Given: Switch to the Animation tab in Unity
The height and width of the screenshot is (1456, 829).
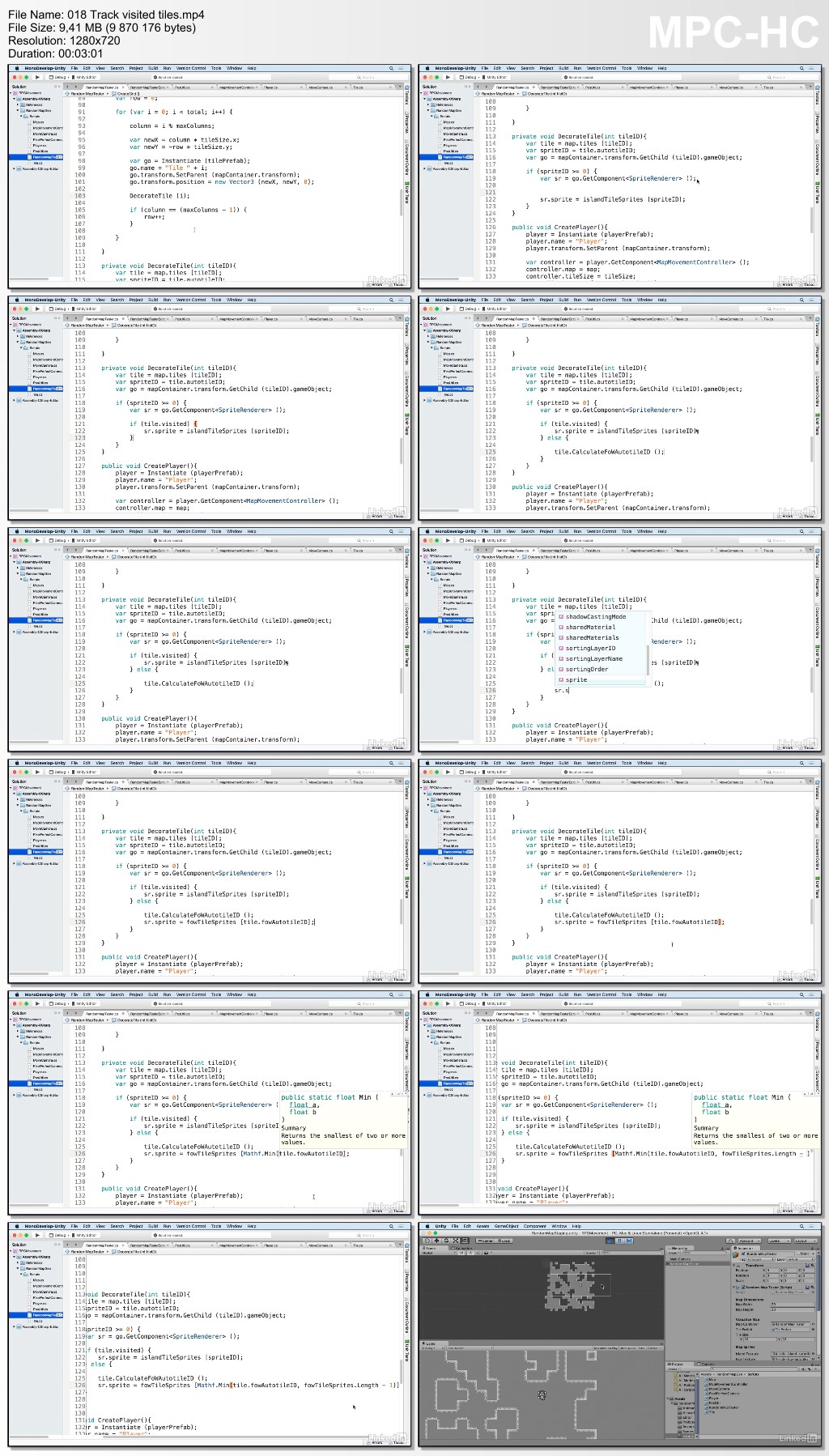Looking at the screenshot, I should pos(461,1248).
